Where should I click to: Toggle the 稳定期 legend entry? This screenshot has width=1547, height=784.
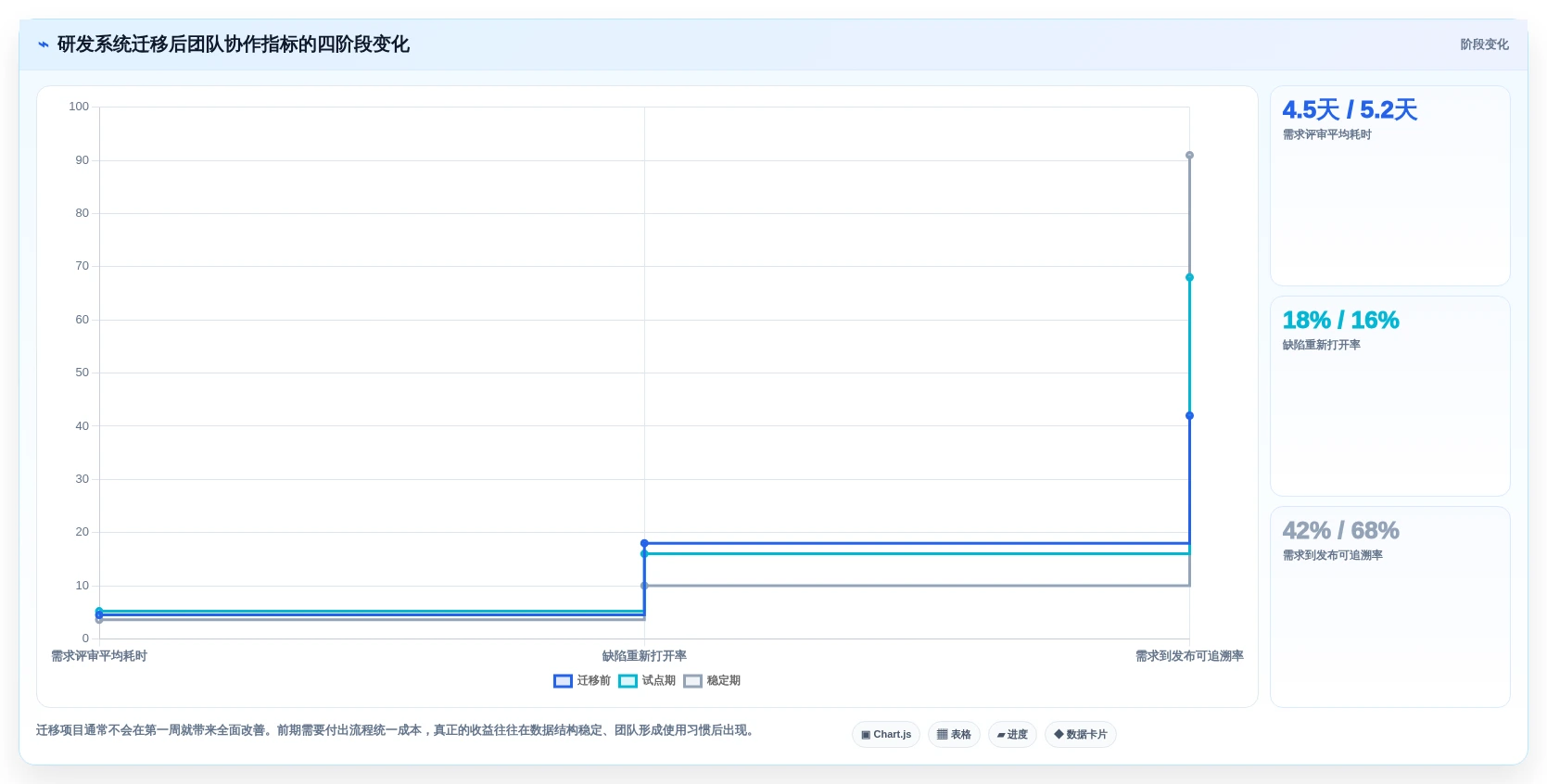(x=712, y=680)
